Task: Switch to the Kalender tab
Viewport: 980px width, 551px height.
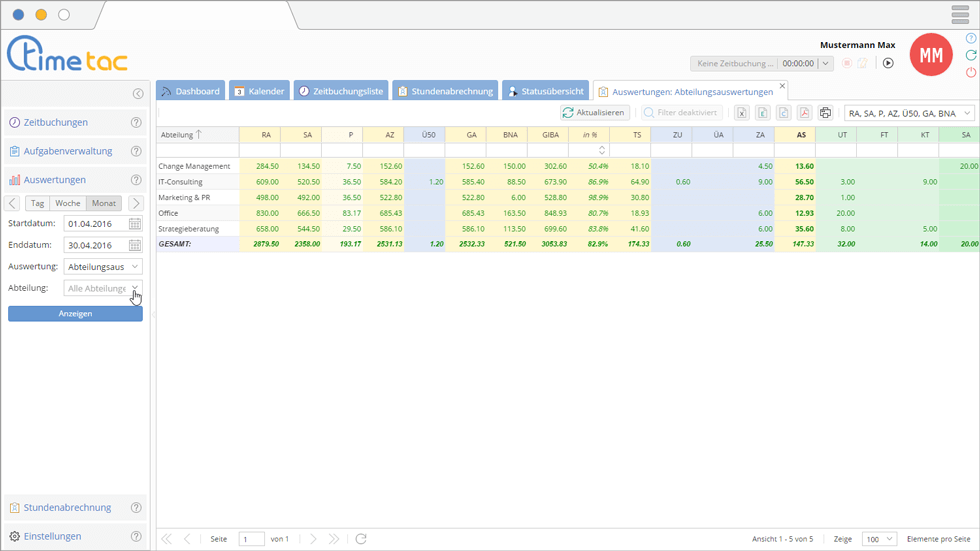Action: 259,91
